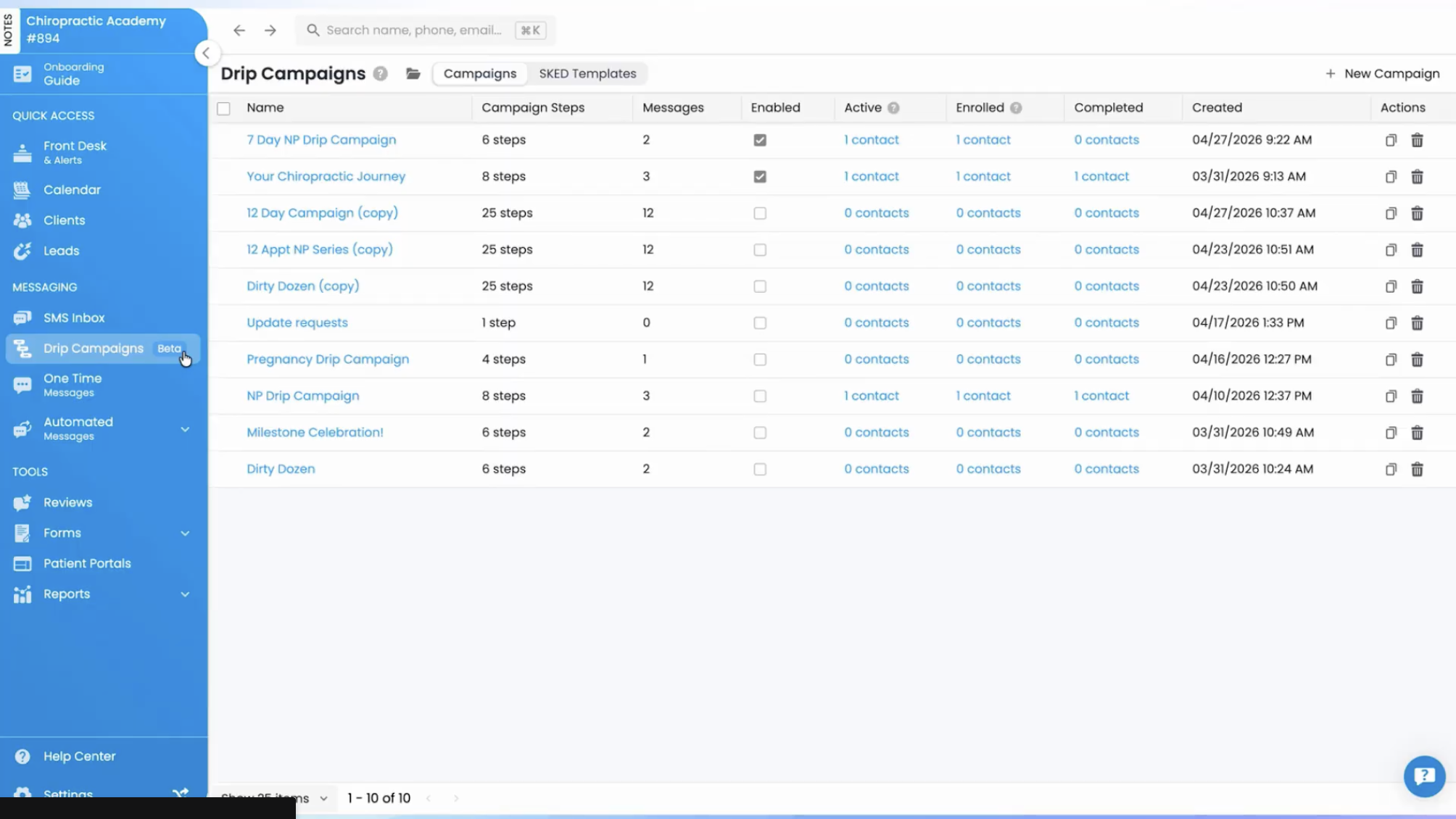Copy the 12 Day Campaign (copy) row
This screenshot has height=819, width=1456.
(x=1391, y=213)
